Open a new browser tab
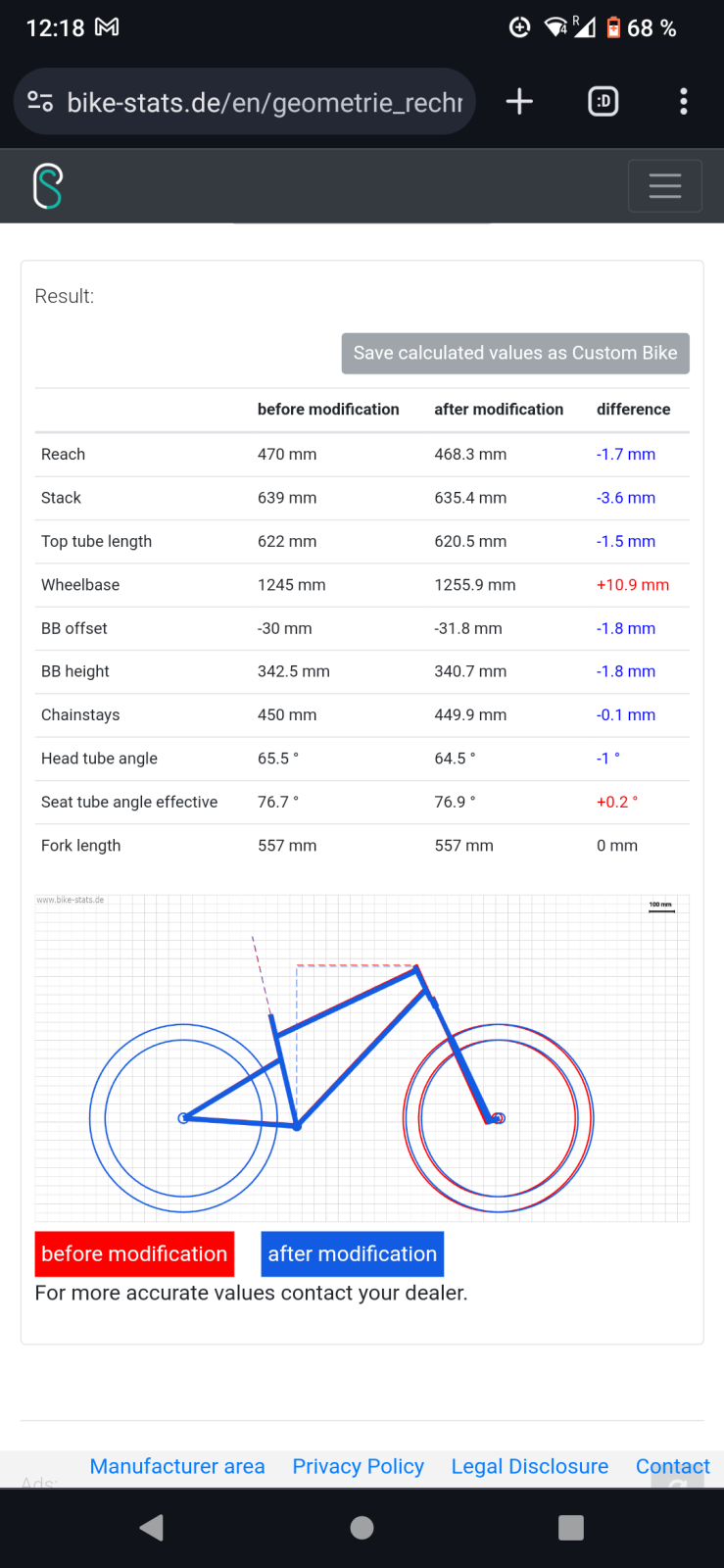This screenshot has height=1568, width=724. (x=519, y=101)
